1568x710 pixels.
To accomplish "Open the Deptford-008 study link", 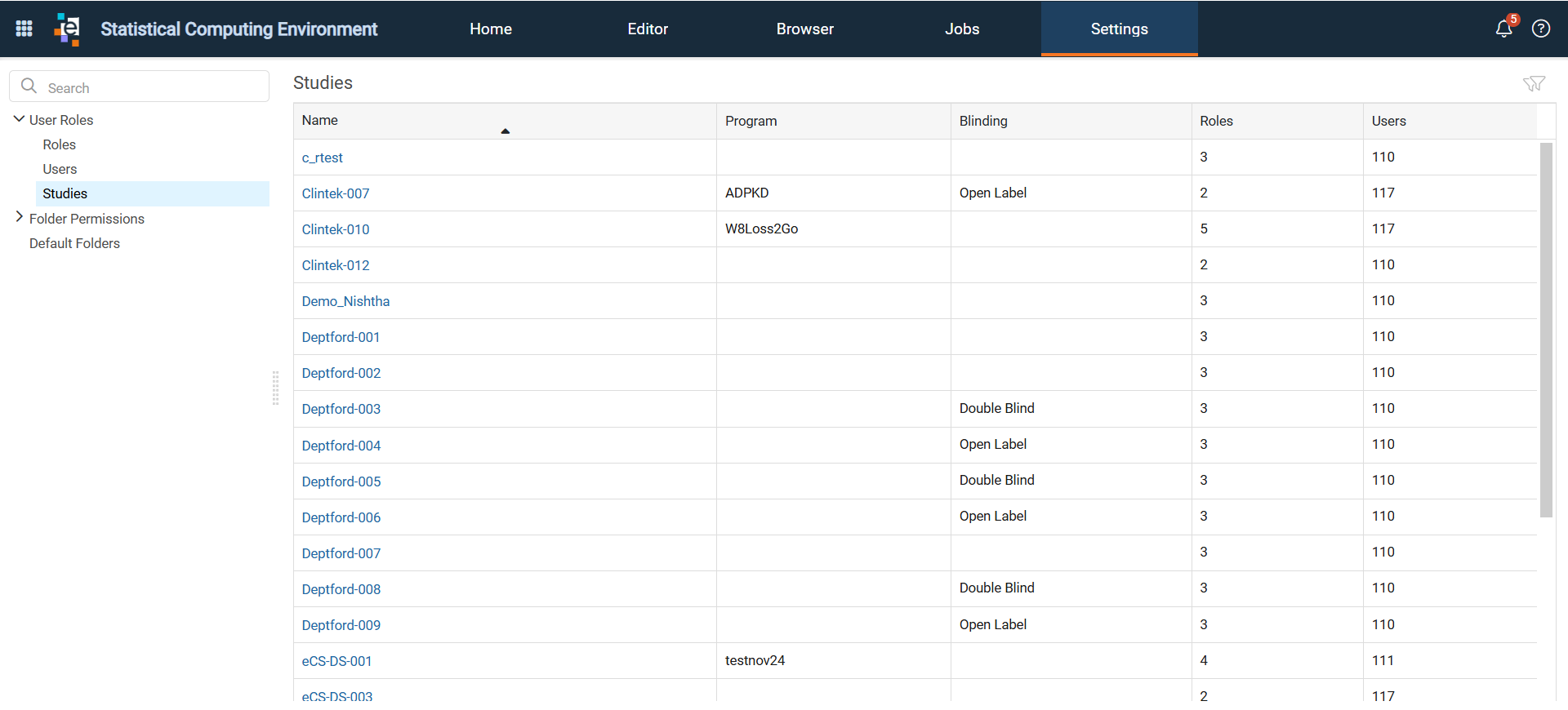I will (341, 589).
